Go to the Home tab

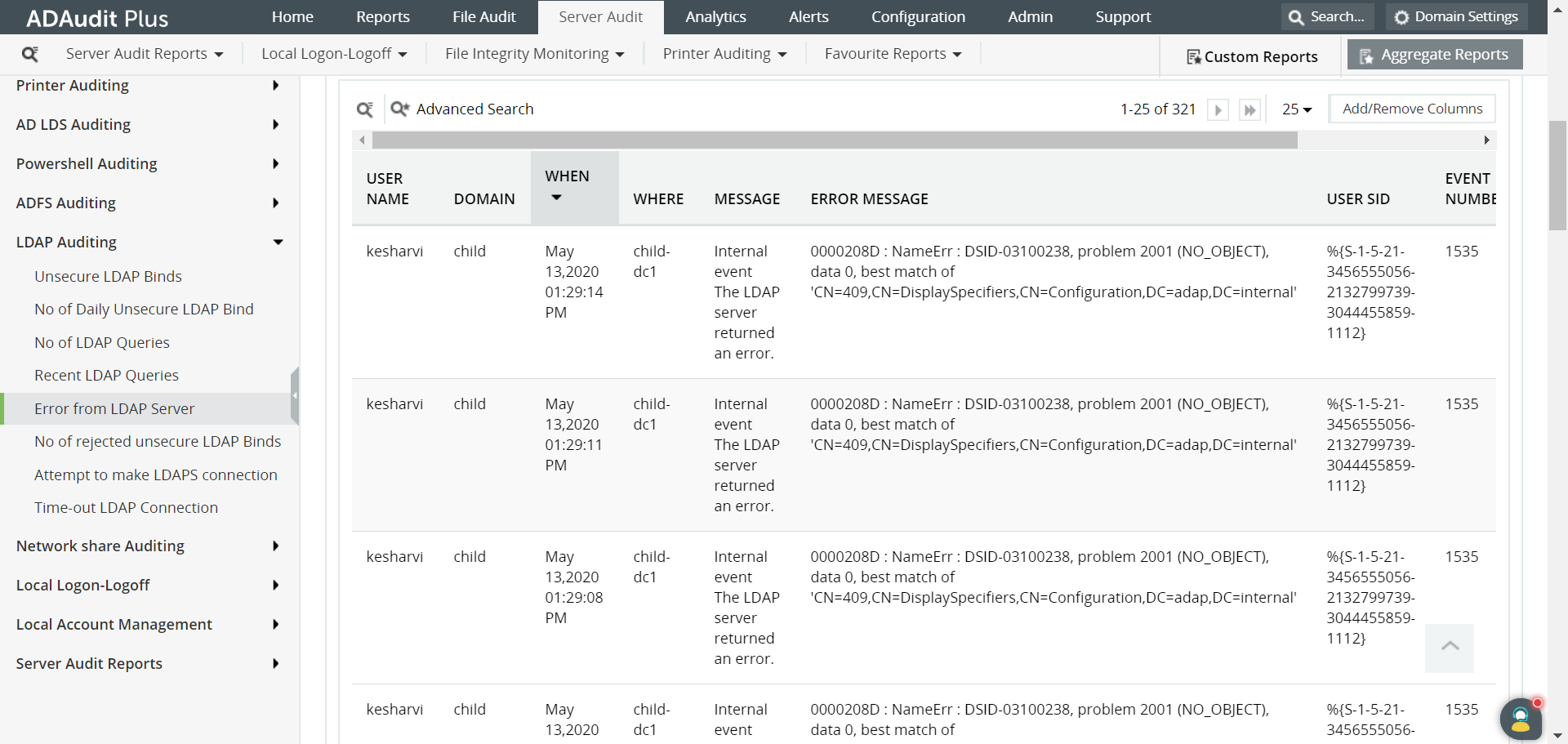[292, 17]
